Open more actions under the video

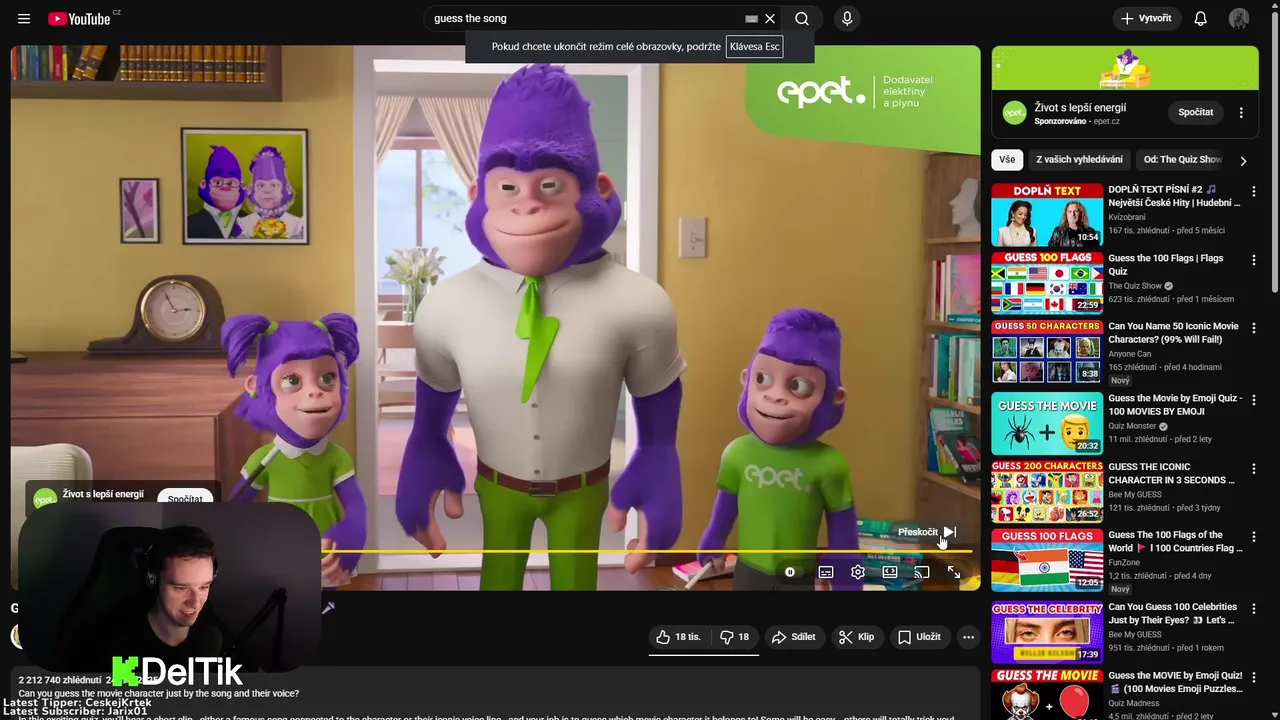coord(968,637)
